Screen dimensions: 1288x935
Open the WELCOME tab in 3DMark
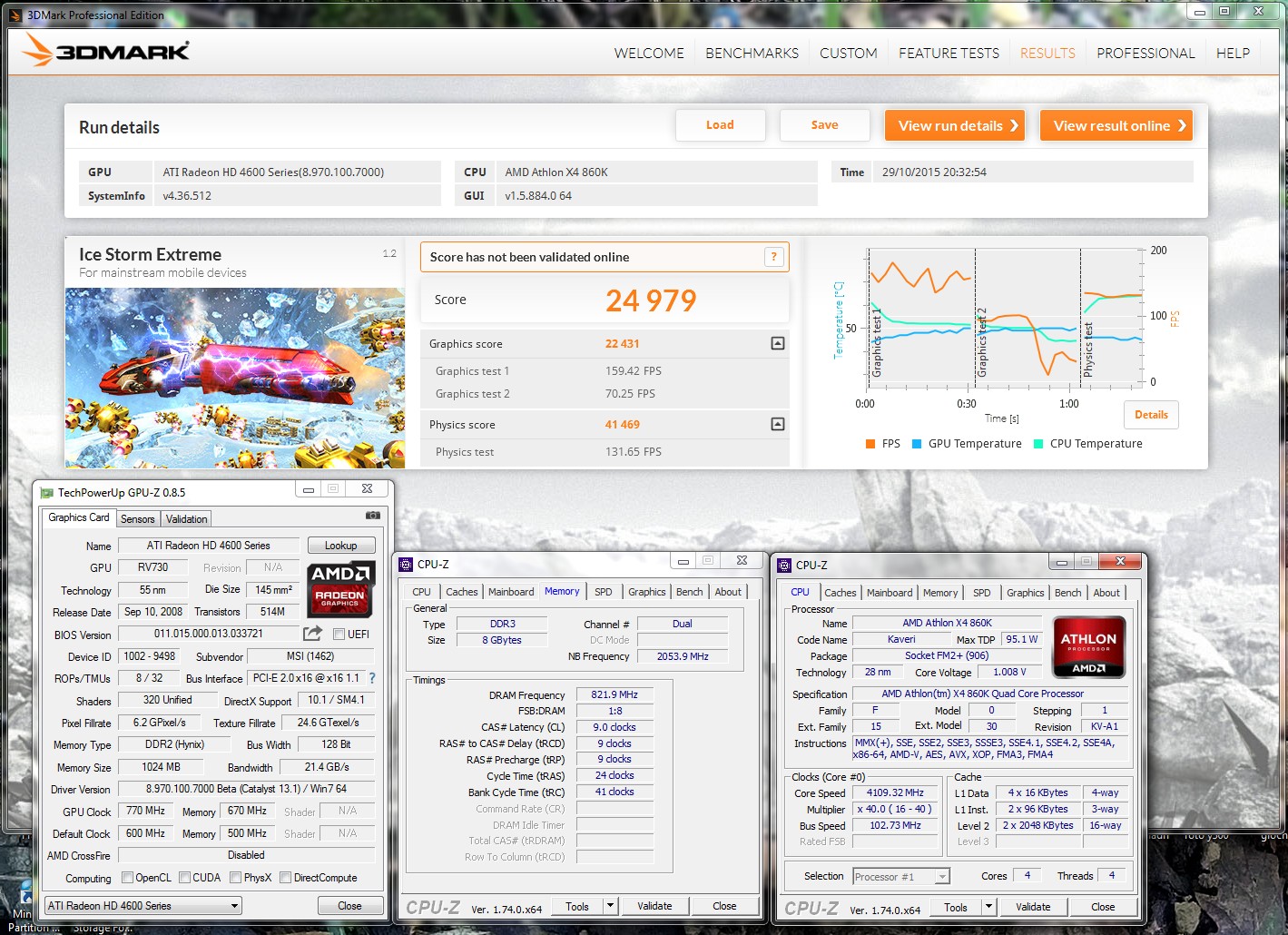click(649, 53)
